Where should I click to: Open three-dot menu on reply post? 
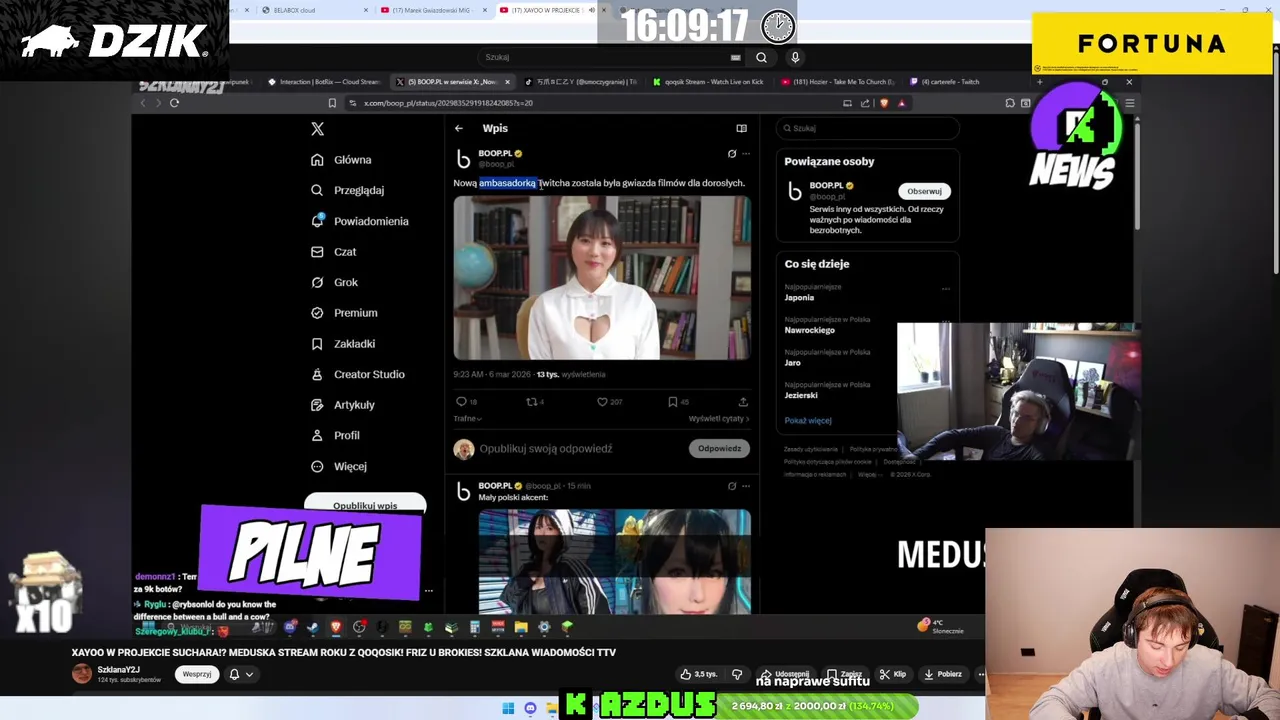(746, 486)
